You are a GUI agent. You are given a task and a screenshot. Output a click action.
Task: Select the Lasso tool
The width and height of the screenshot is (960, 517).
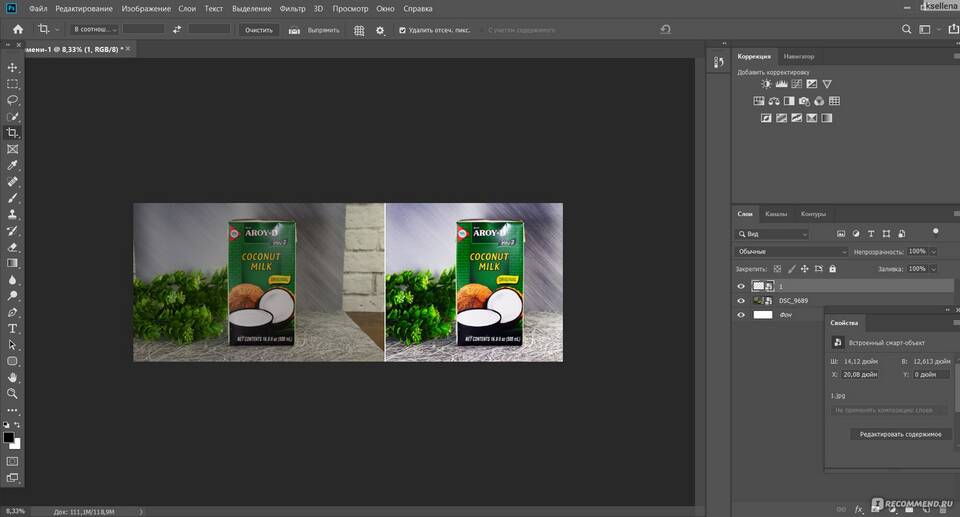pyautogui.click(x=12, y=100)
